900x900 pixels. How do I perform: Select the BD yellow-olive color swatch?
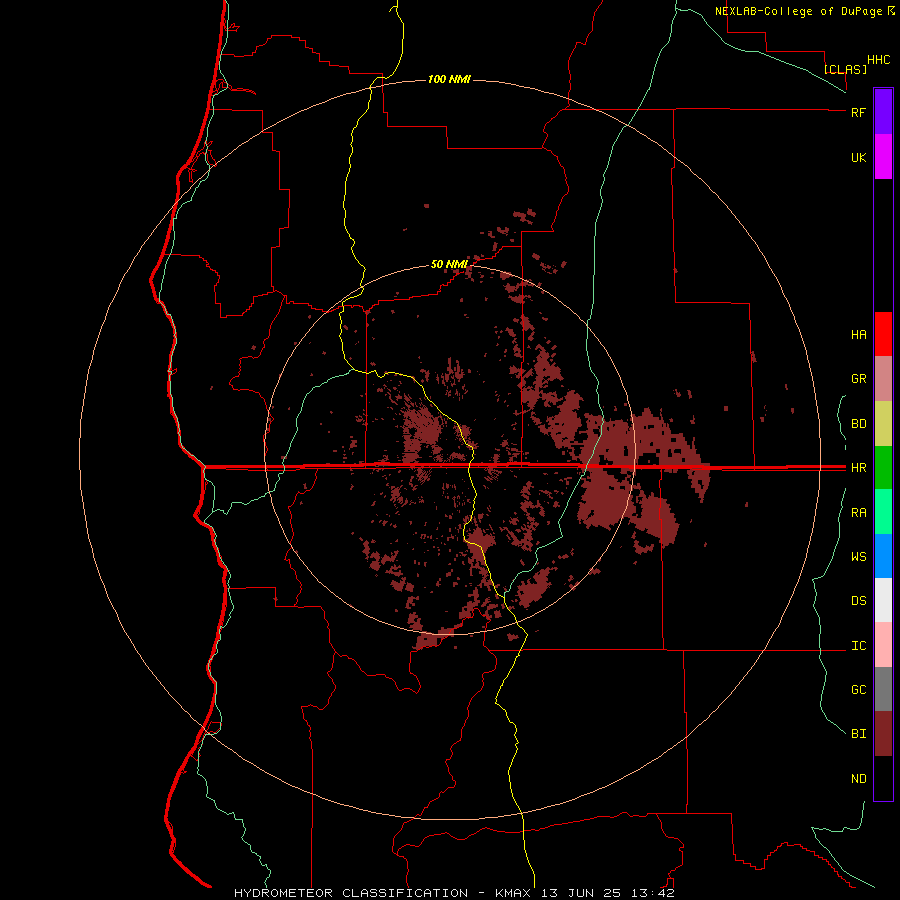tap(883, 424)
